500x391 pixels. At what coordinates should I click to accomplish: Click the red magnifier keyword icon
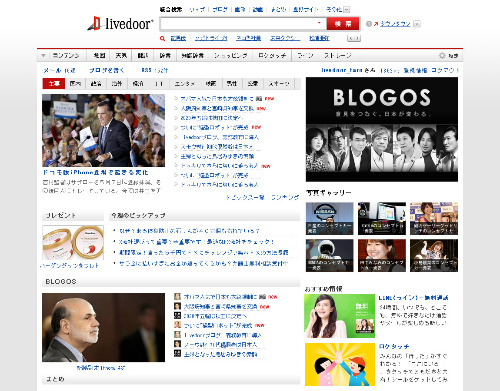point(162,39)
